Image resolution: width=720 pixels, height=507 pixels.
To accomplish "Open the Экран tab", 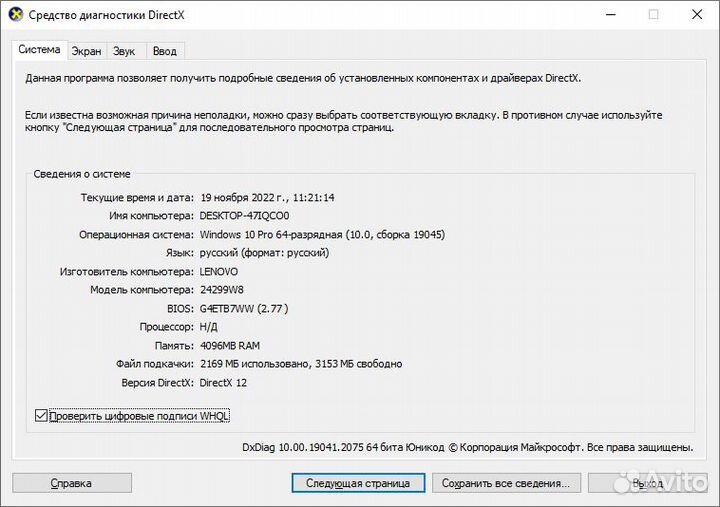I will coord(86,51).
